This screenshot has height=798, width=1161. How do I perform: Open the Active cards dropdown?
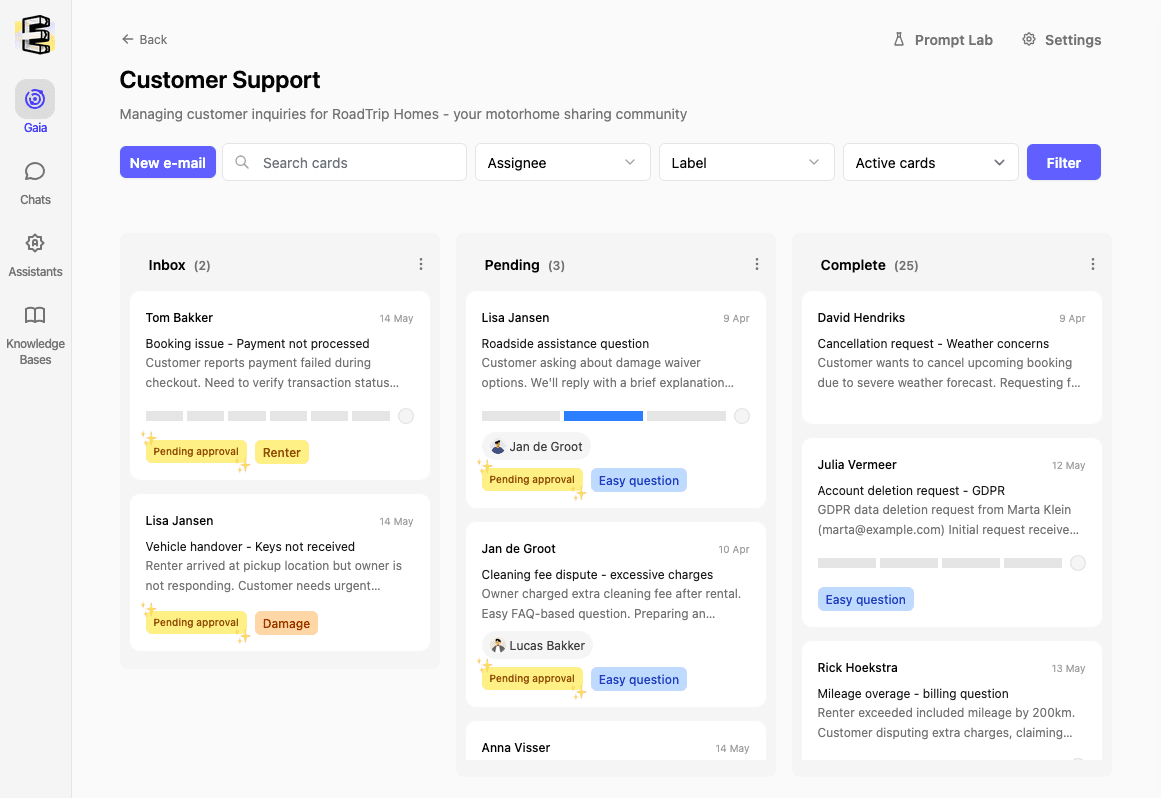930,163
